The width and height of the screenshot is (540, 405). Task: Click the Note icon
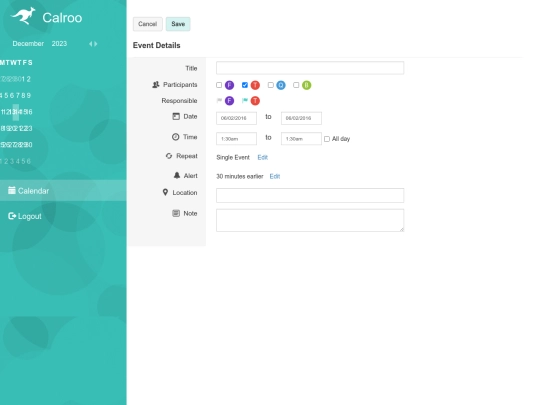176,213
